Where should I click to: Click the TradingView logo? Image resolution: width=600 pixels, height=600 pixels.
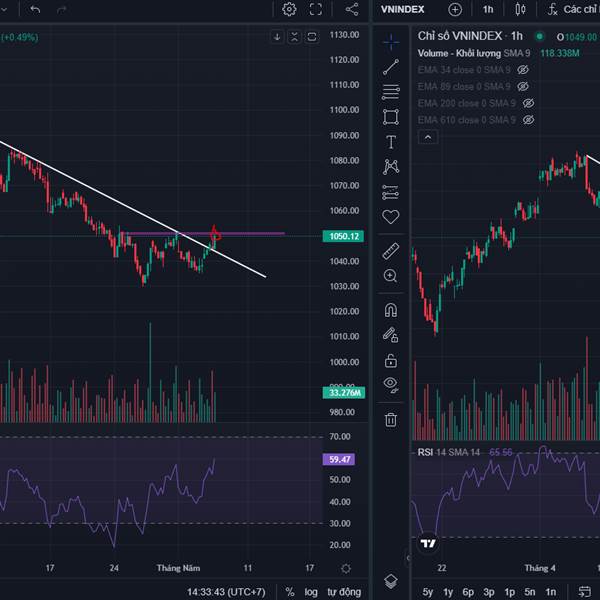428,543
